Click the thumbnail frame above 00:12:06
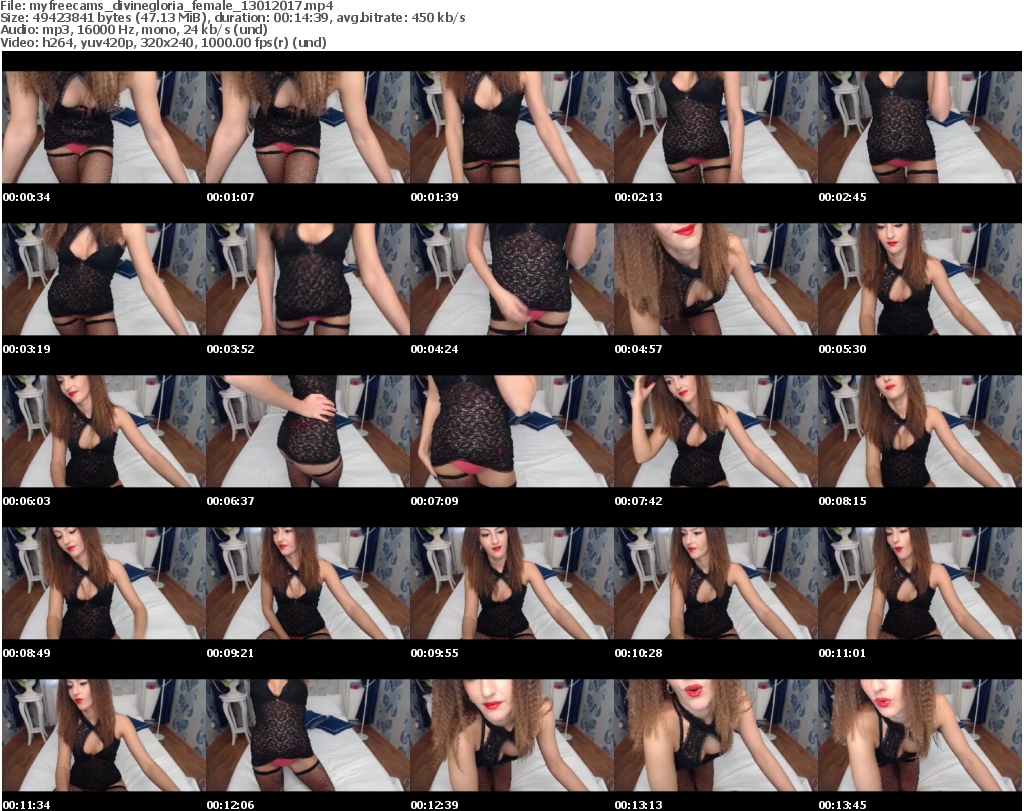 [x=308, y=736]
